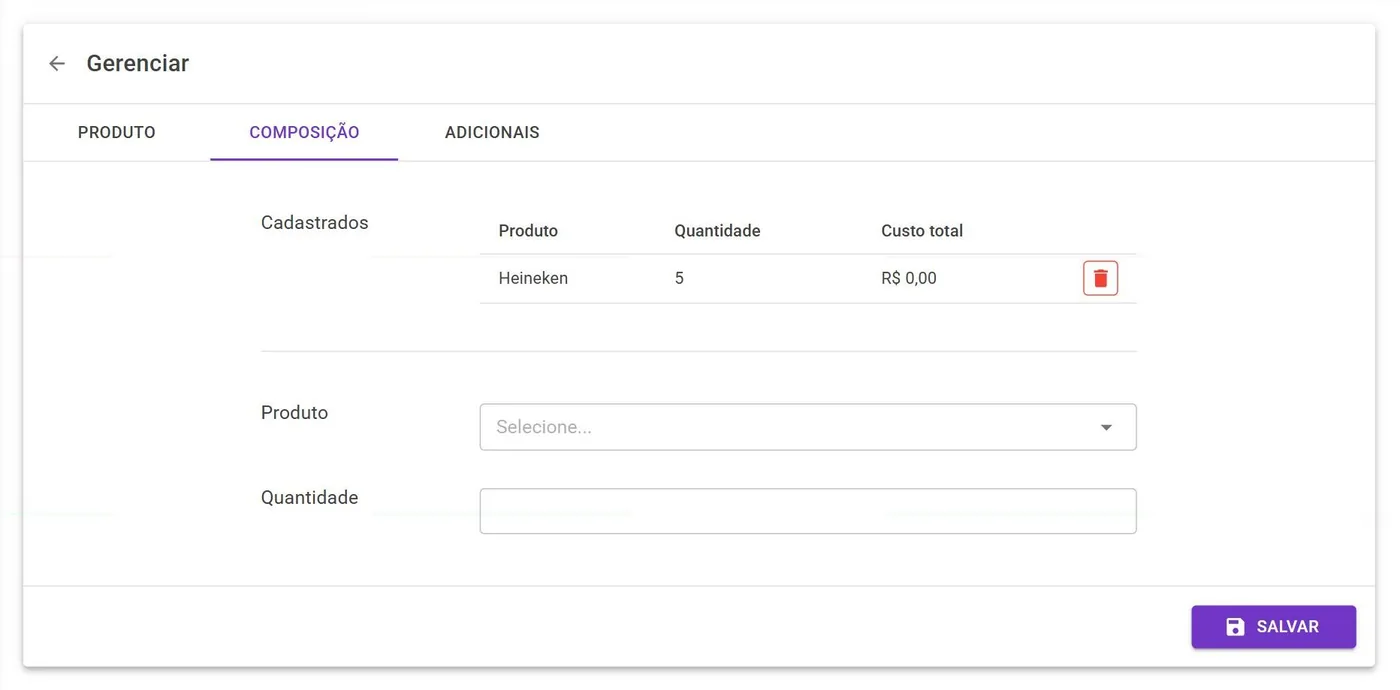1400x690 pixels.
Task: Click the quantity value 5 for Heineken
Action: point(679,278)
